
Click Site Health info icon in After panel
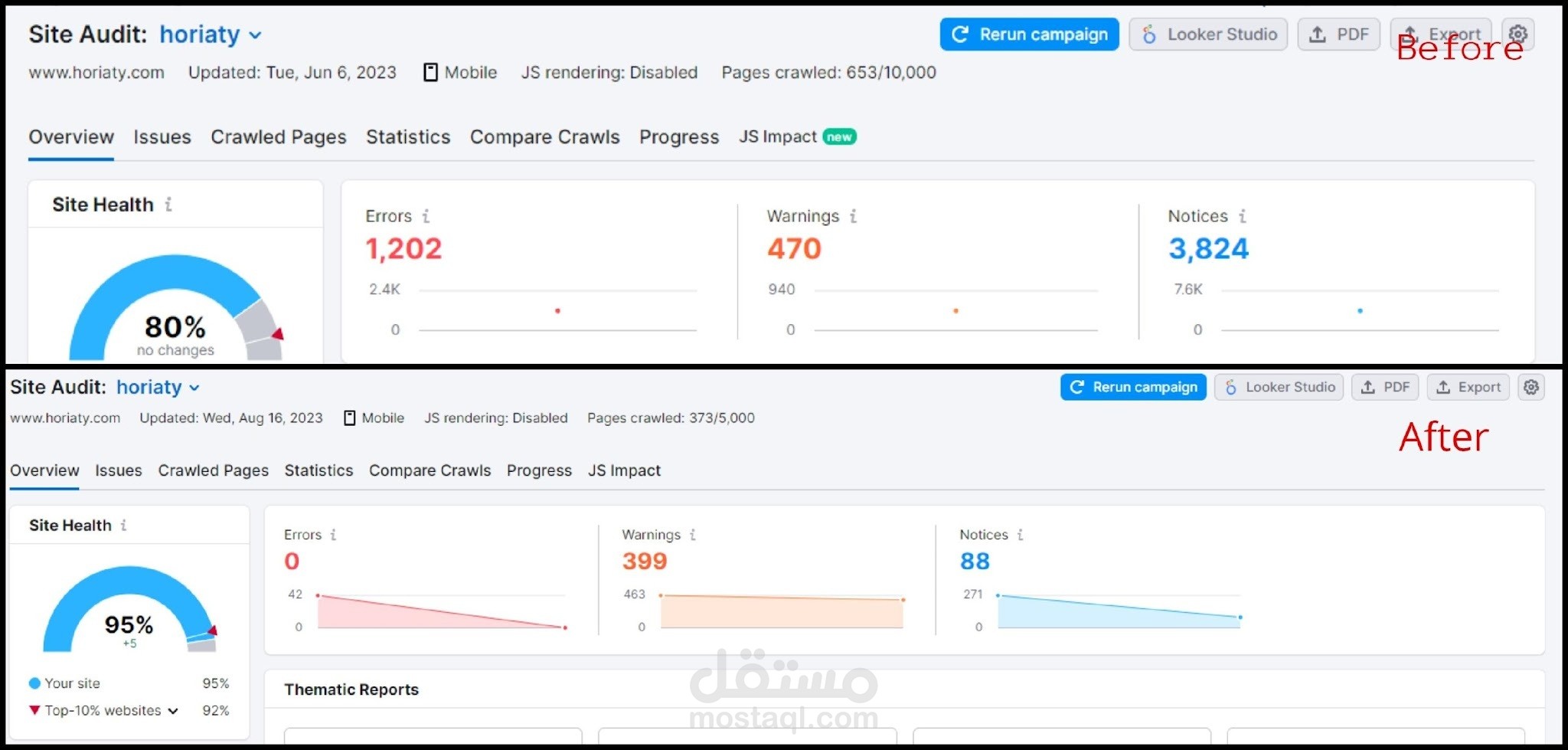click(123, 525)
